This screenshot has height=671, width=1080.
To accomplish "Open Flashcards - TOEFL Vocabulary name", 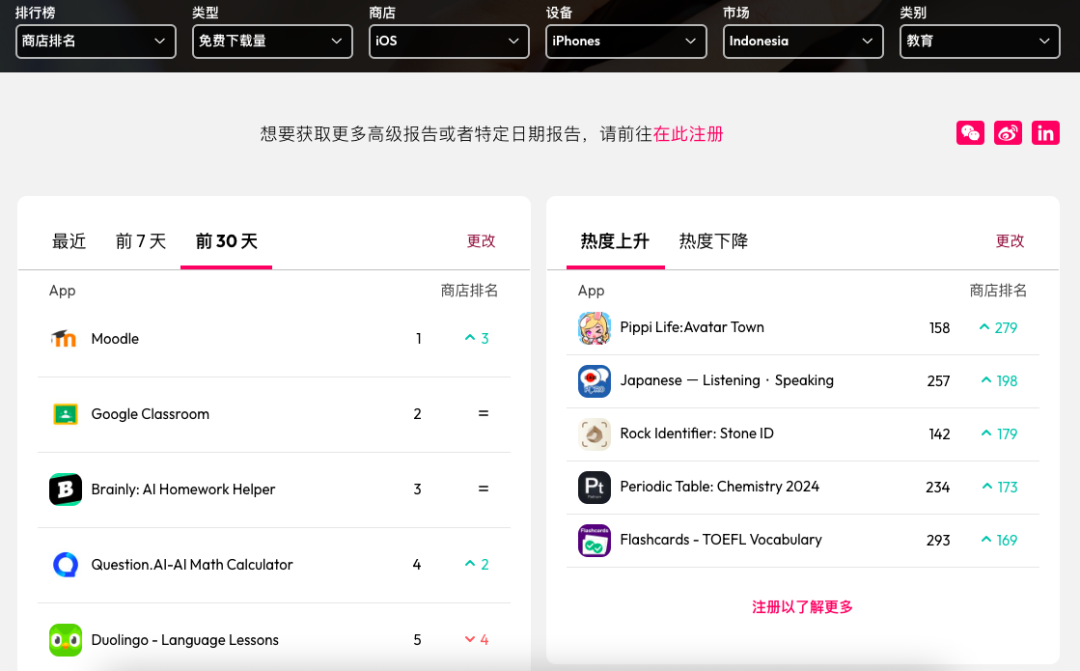I will pos(721,539).
